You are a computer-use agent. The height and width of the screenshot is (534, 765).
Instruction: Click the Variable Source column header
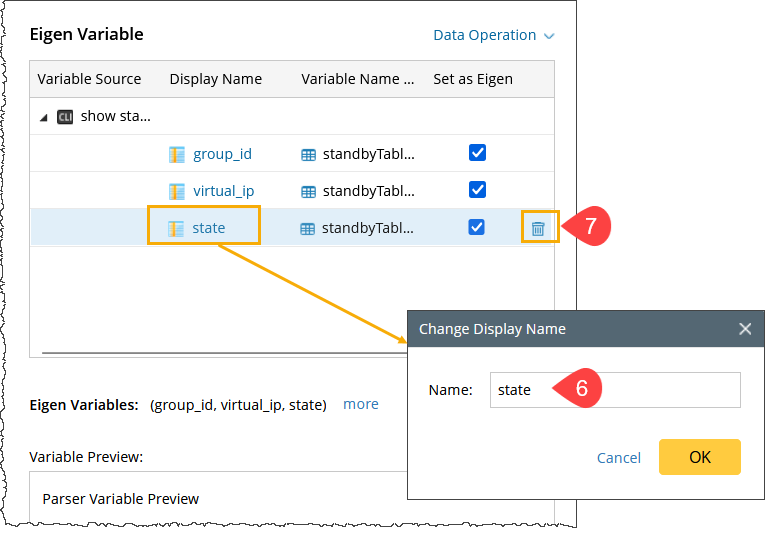89,79
